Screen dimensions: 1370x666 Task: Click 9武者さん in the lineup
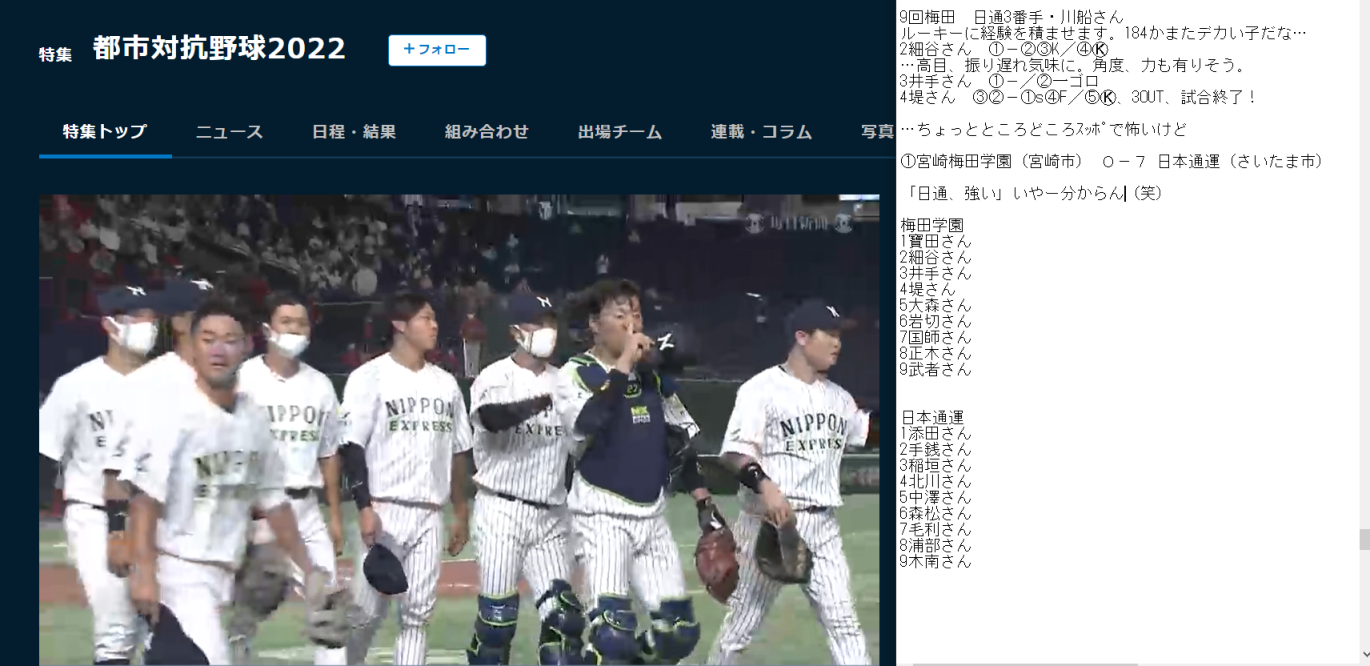coord(935,369)
